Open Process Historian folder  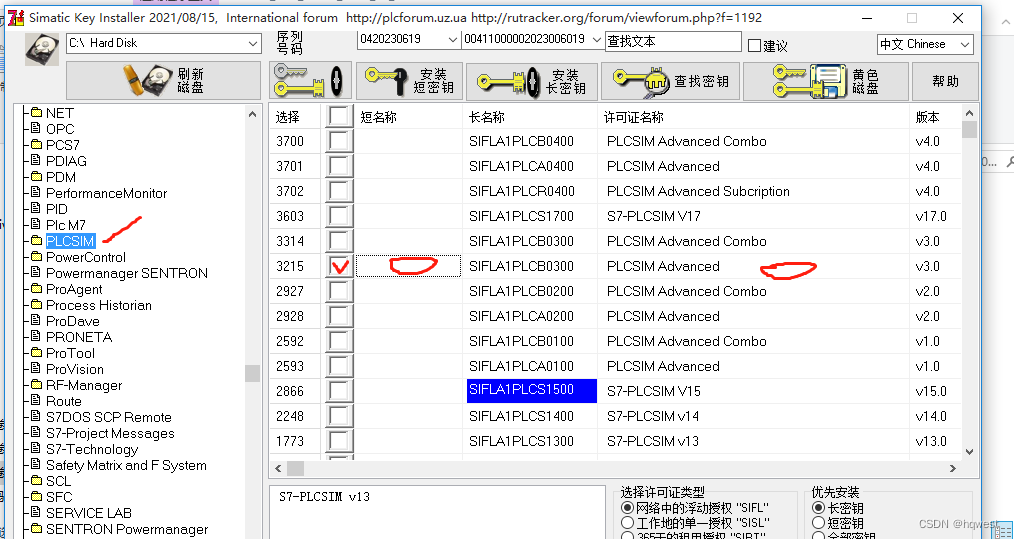98,305
